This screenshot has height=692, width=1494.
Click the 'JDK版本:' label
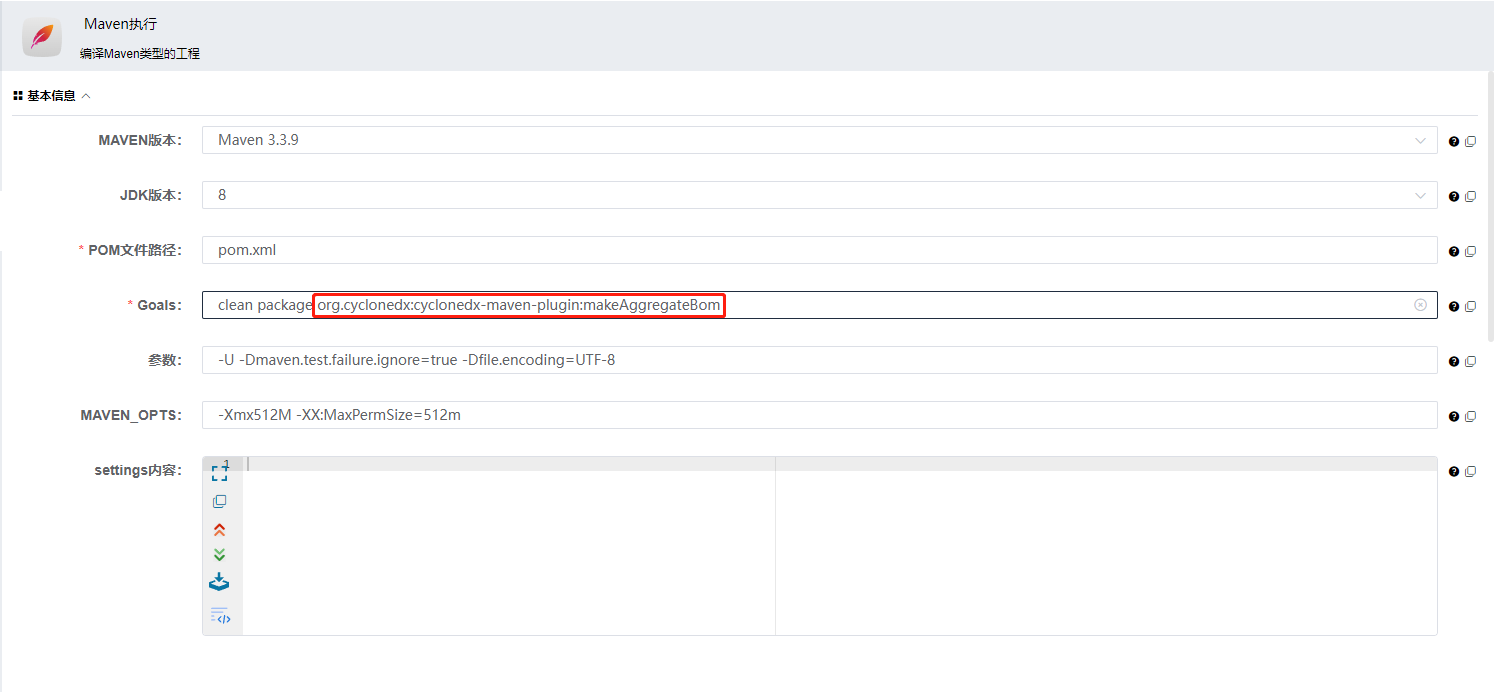click(151, 195)
